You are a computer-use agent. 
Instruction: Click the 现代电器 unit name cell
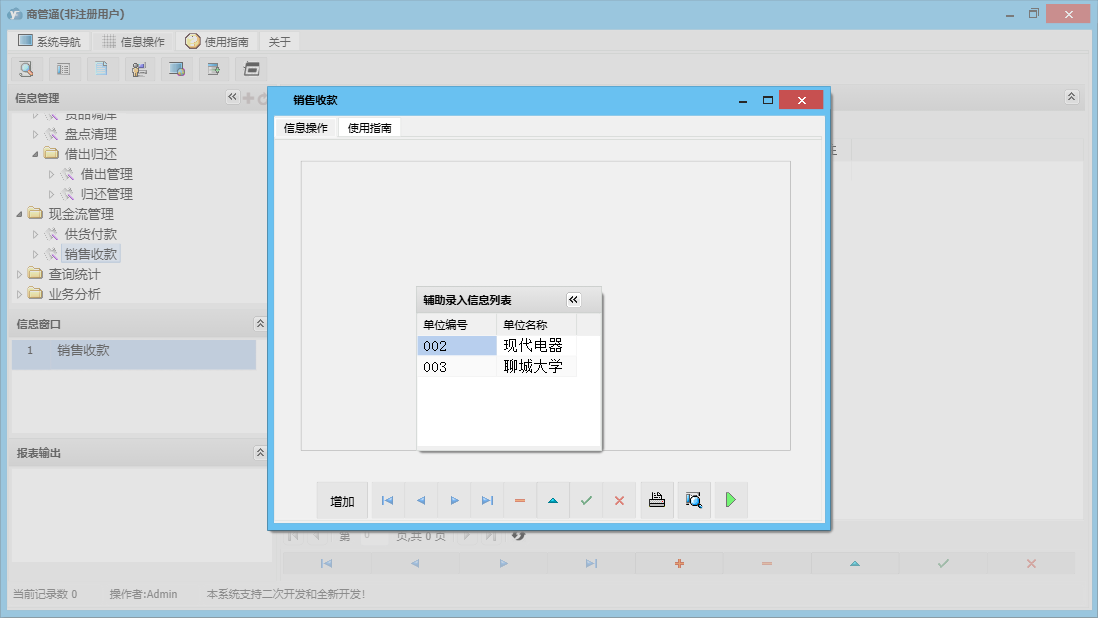tap(536, 346)
